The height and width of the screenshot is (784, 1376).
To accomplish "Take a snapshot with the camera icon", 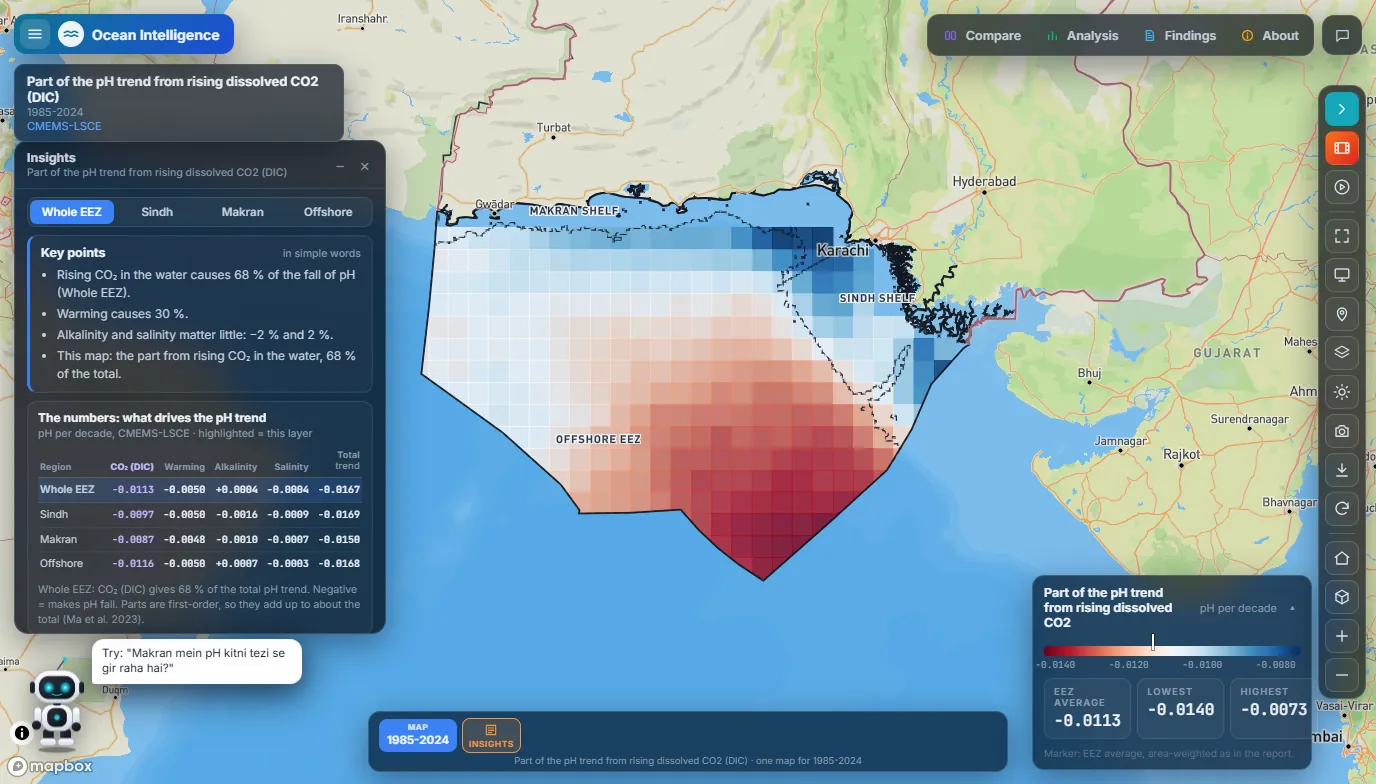I will click(x=1342, y=431).
